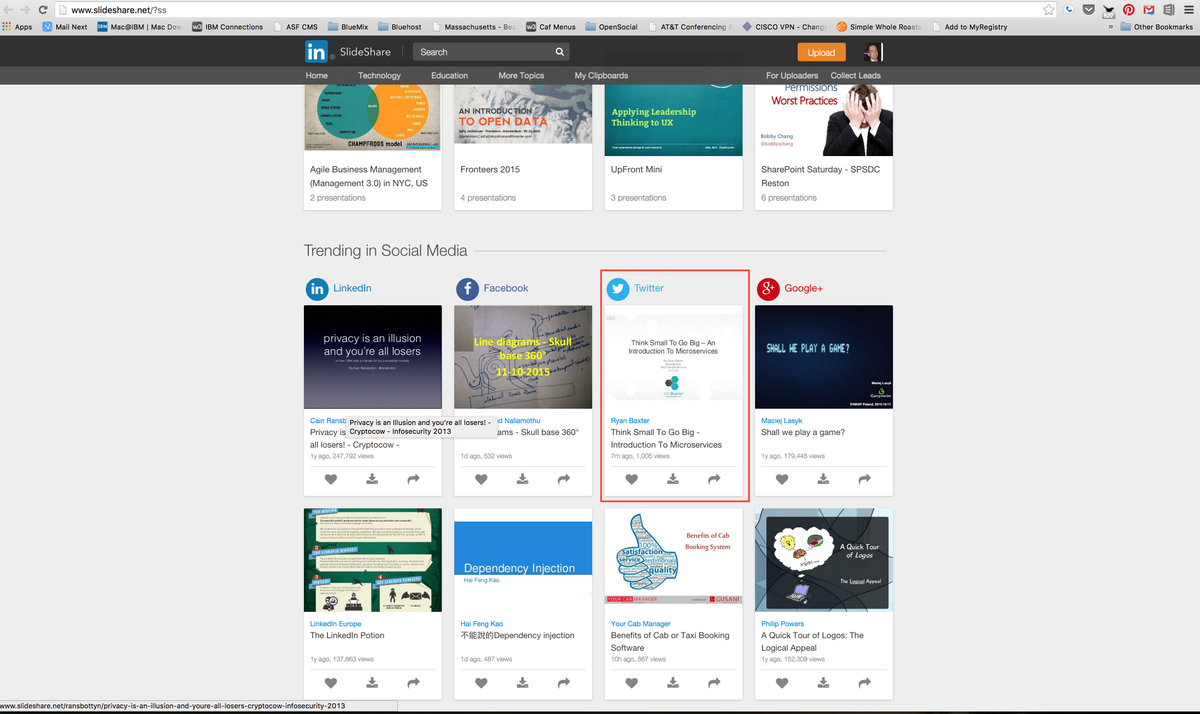The width and height of the screenshot is (1200, 714).
Task: Like the Privacy is an illusion slideshow
Action: coord(331,479)
